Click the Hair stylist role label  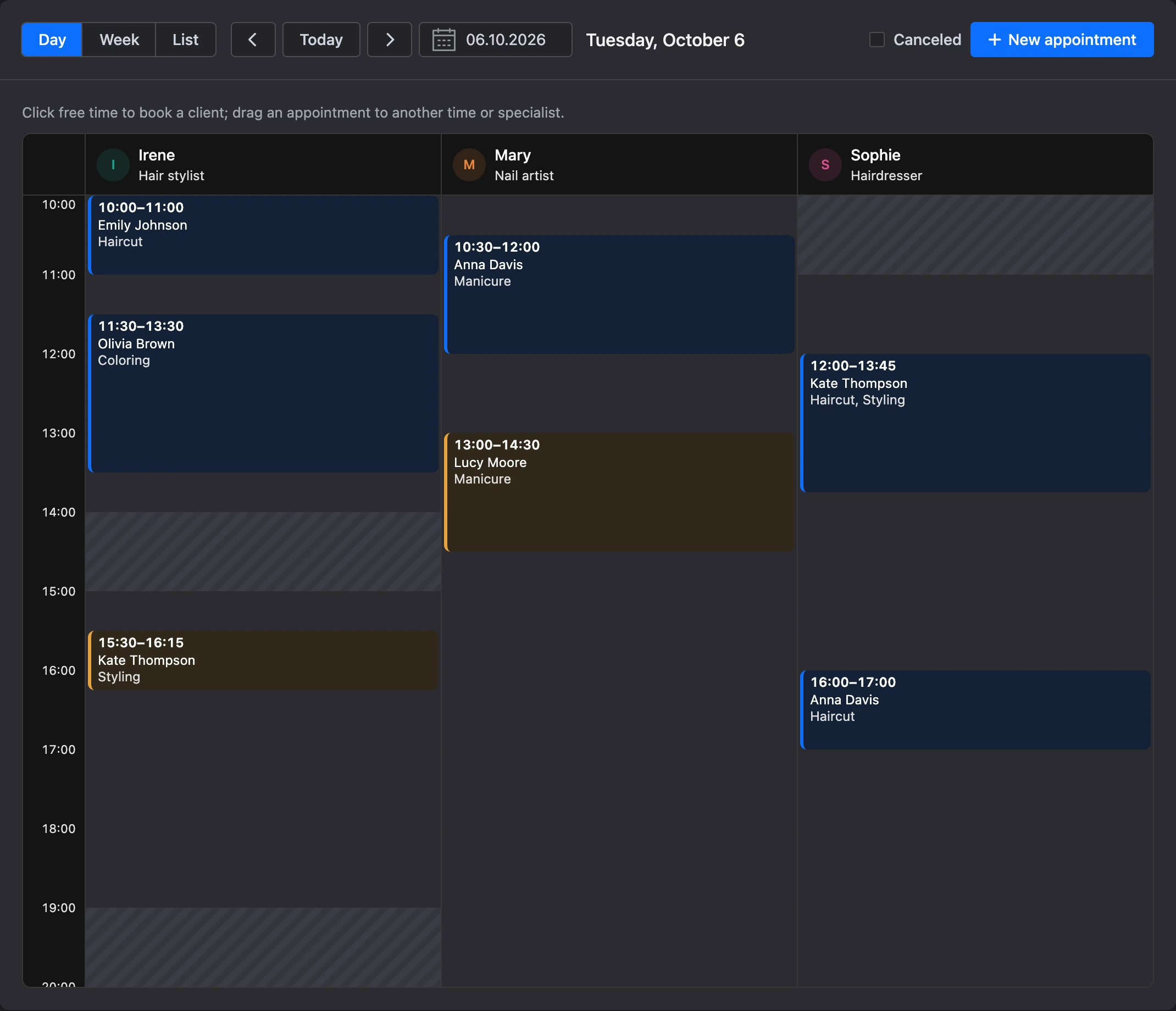(x=171, y=176)
